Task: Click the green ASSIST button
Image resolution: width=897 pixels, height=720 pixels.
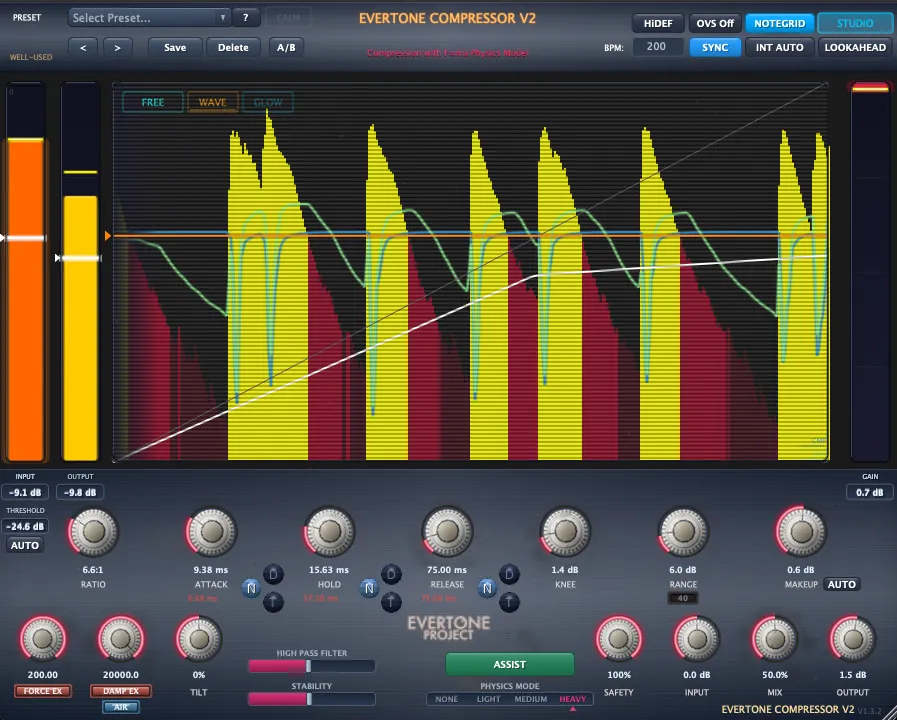Action: (x=510, y=665)
